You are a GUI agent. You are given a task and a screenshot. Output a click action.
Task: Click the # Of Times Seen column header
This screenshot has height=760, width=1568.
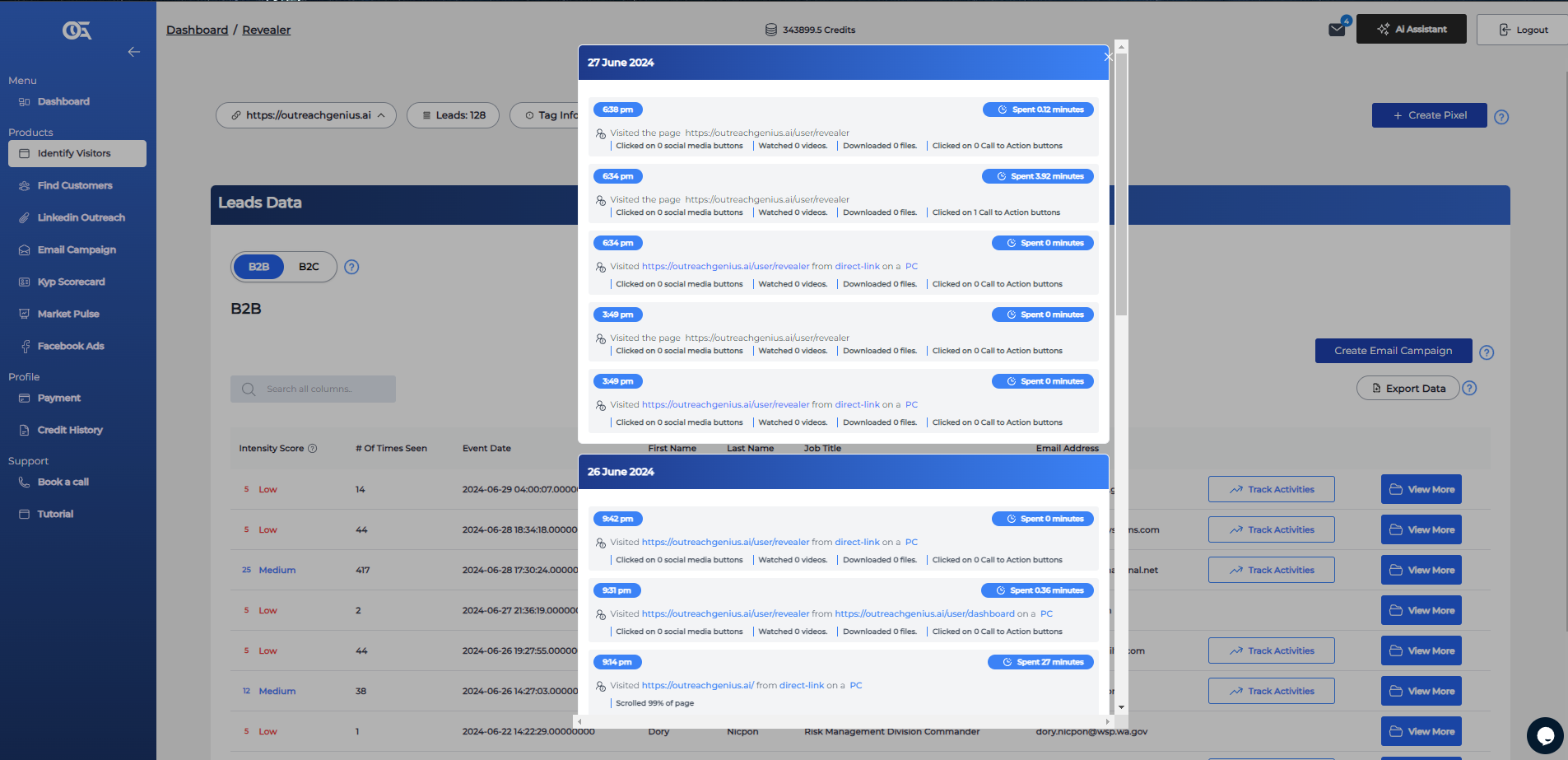[x=392, y=449]
